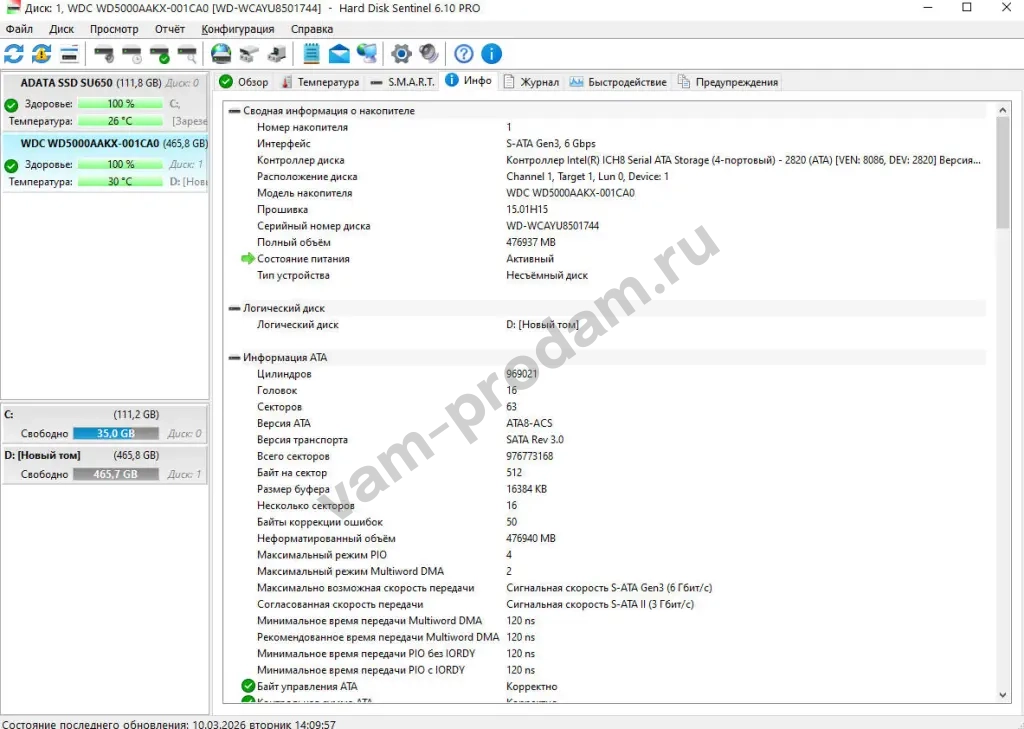Click the blue envelope e-mail icon
1024x729 pixels.
(338, 54)
